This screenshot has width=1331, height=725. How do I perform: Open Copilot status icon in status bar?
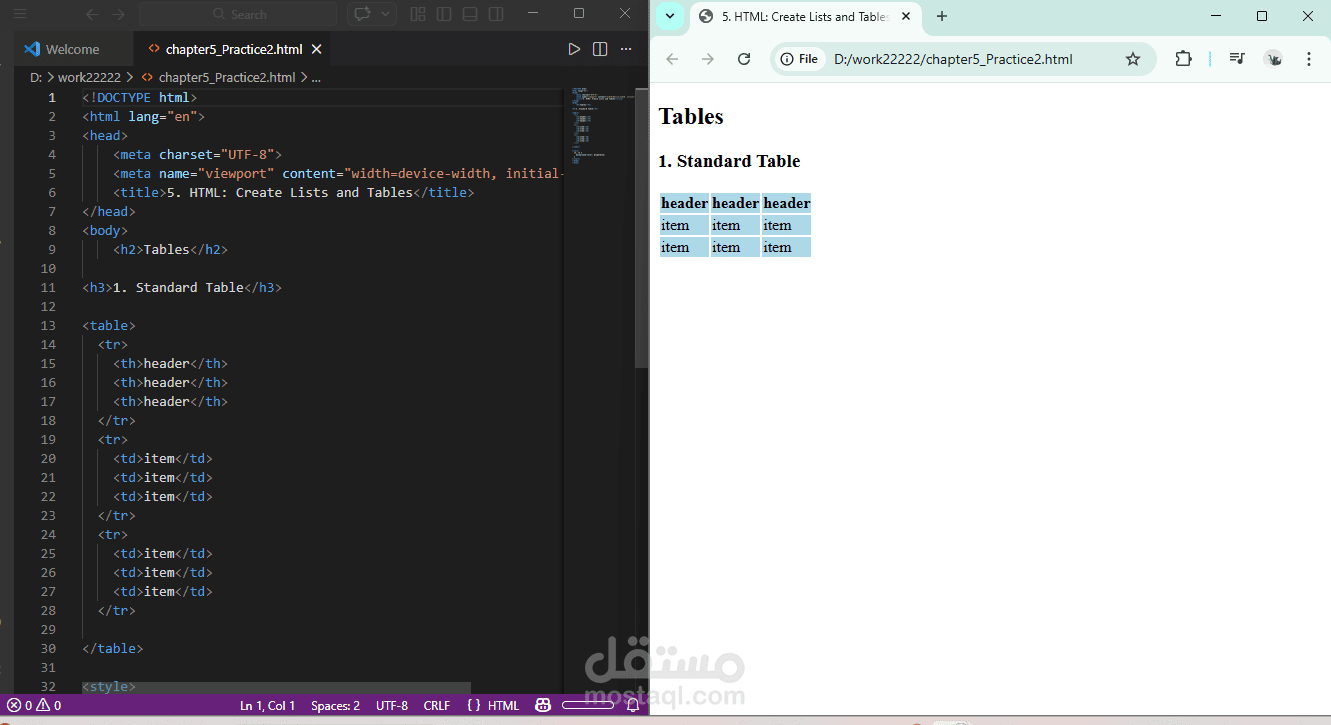pos(543,705)
